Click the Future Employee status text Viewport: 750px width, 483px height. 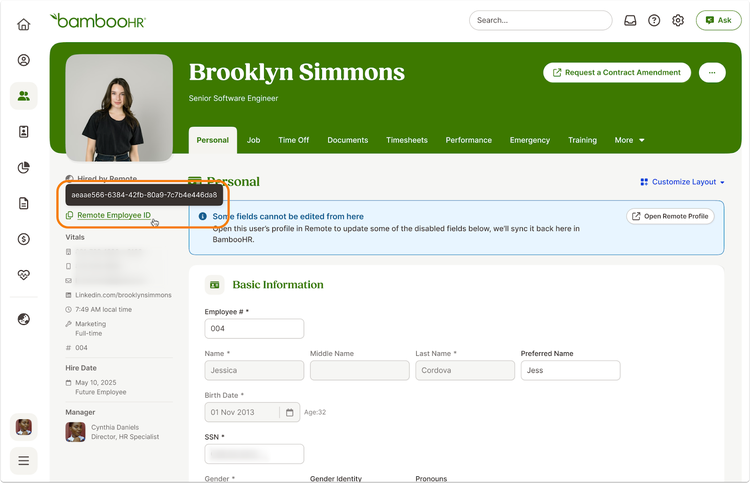[100, 392]
